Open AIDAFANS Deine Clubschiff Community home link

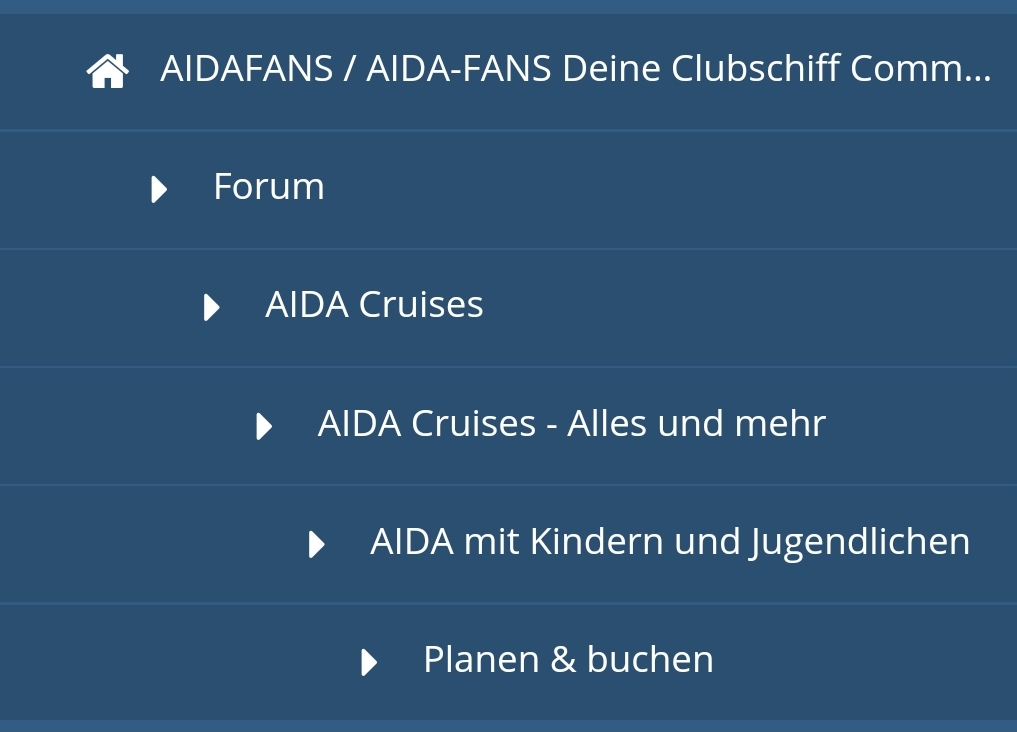575,70
